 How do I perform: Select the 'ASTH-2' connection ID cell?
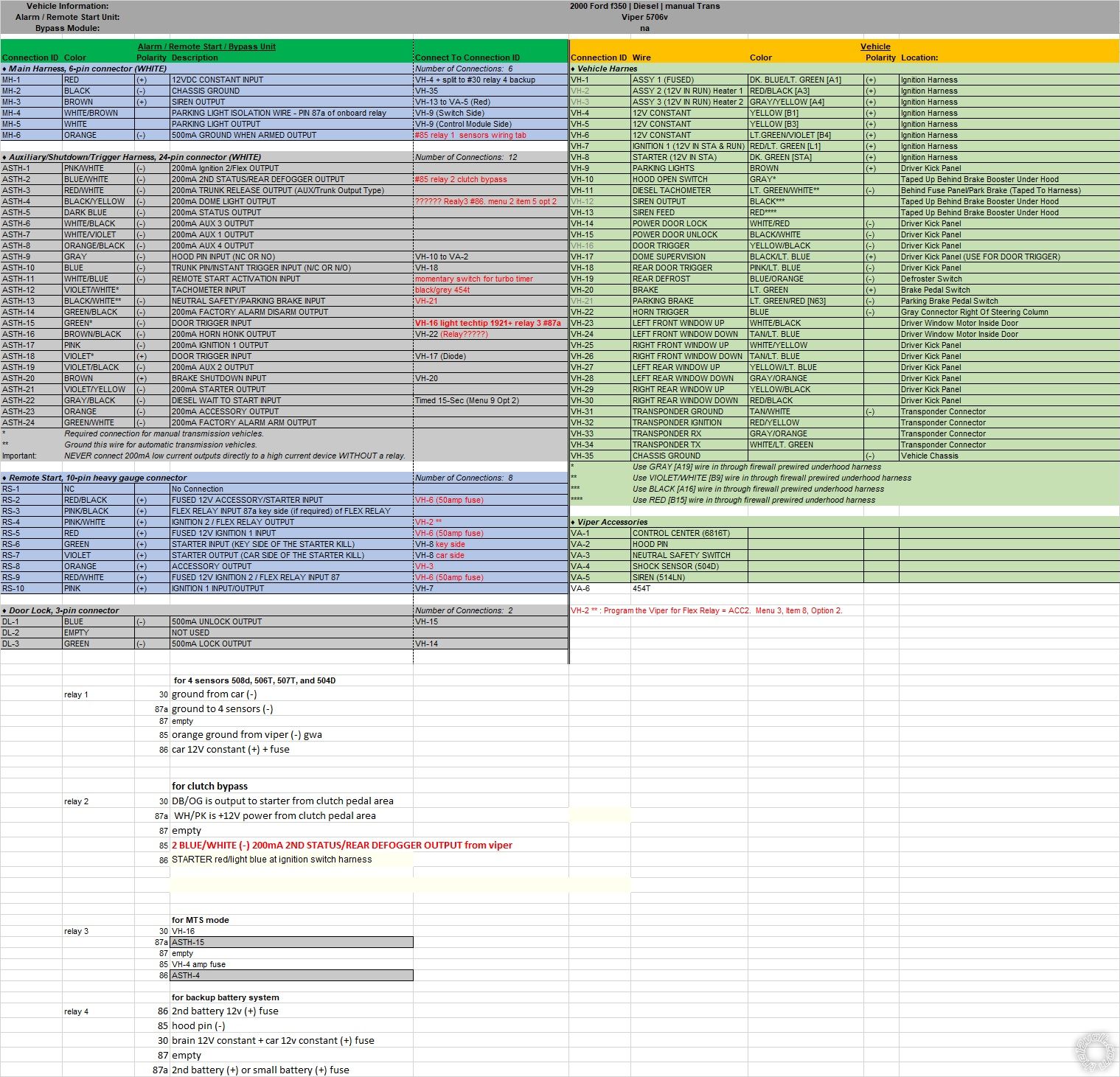click(x=31, y=179)
